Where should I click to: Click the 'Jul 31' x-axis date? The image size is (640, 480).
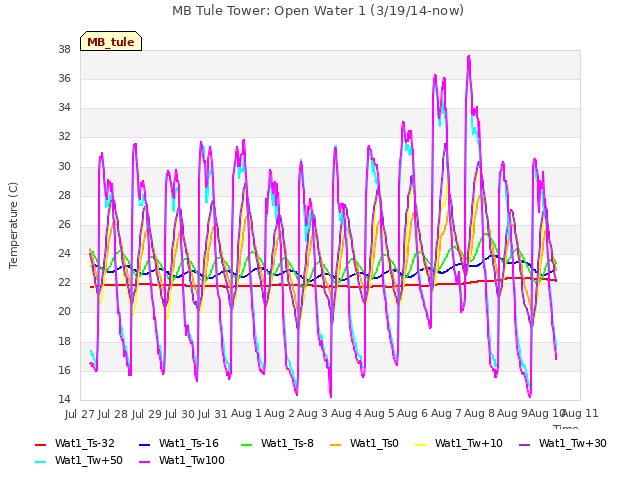pyautogui.click(x=213, y=414)
